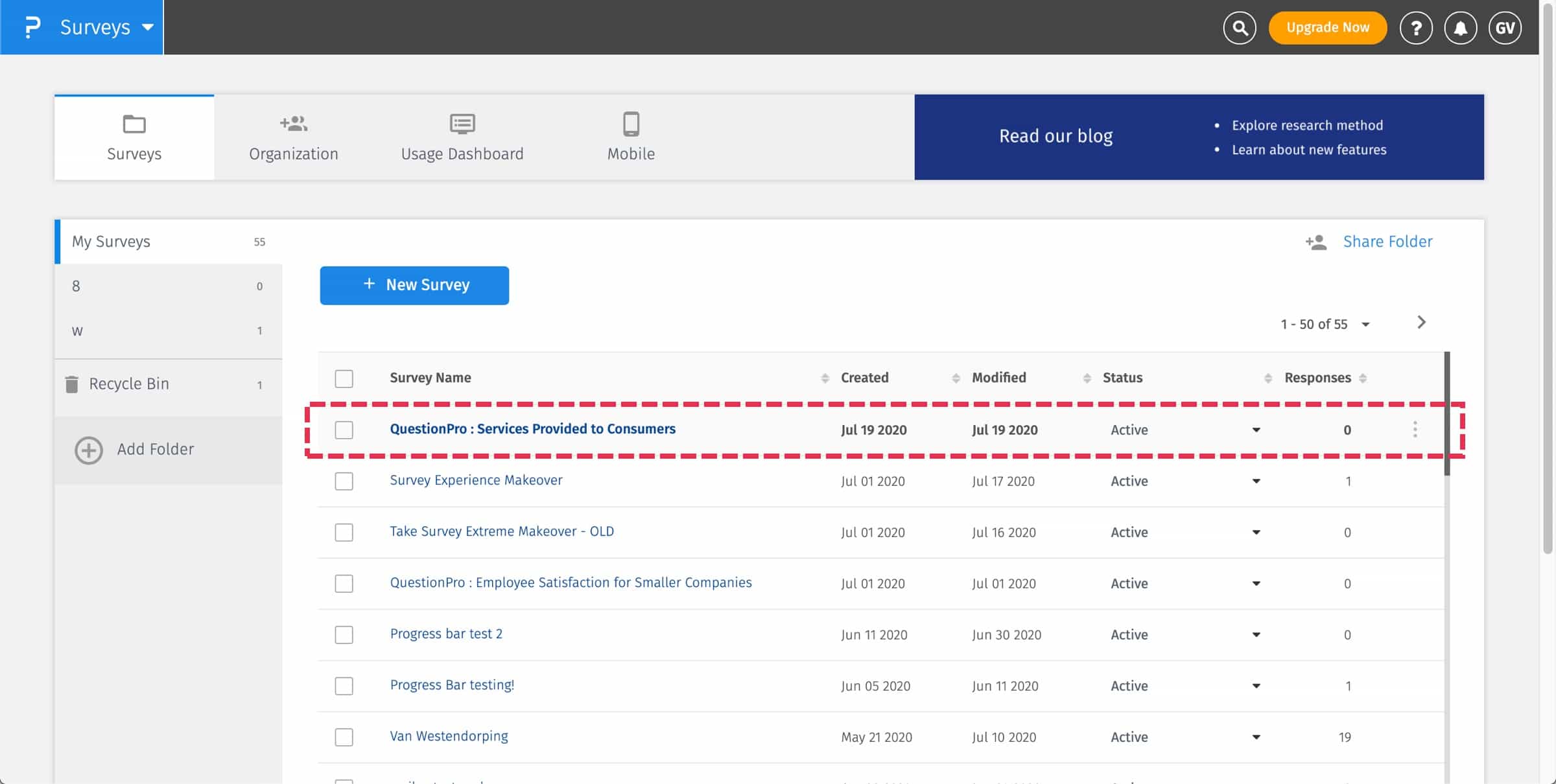Expand the Surveys product dropdown
Viewport: 1556px width, 784px height.
[x=148, y=27]
